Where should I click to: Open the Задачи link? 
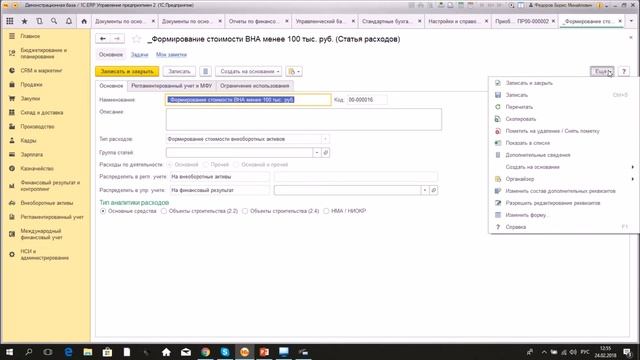pos(139,55)
